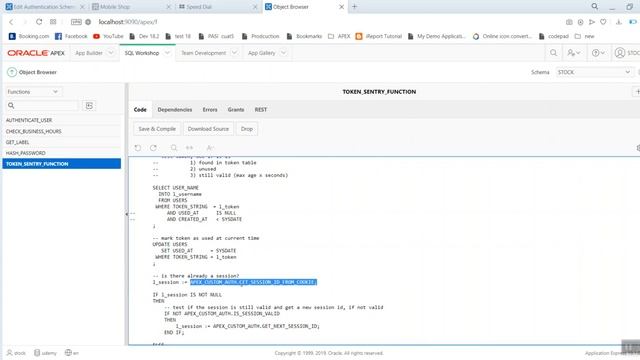Open the APEX bookmarks folder
The width and height of the screenshot is (640, 360).
(339, 36)
